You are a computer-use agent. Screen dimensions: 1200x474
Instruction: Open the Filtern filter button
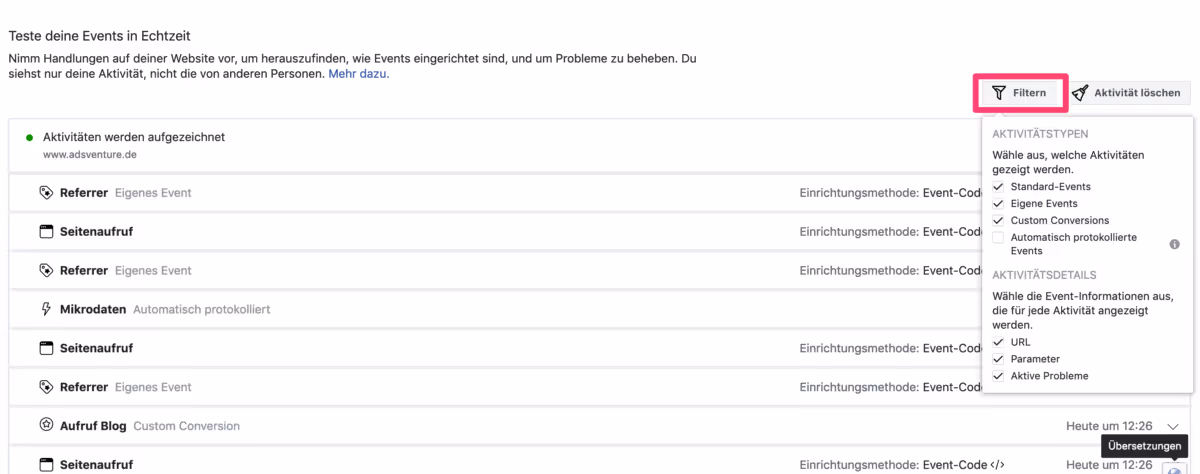coord(1020,93)
